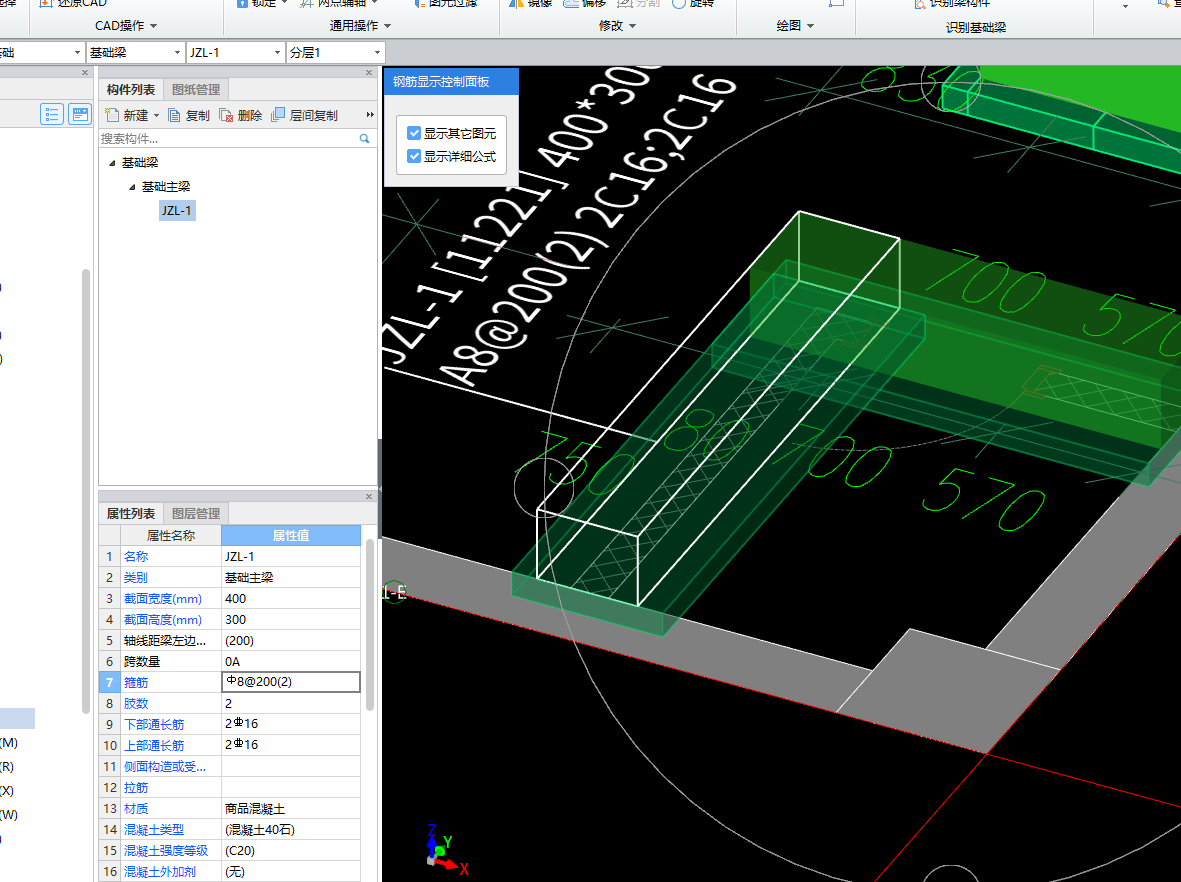Image resolution: width=1181 pixels, height=882 pixels.
Task: Click the 混凝土外加剂 property link
Action: [x=160, y=871]
